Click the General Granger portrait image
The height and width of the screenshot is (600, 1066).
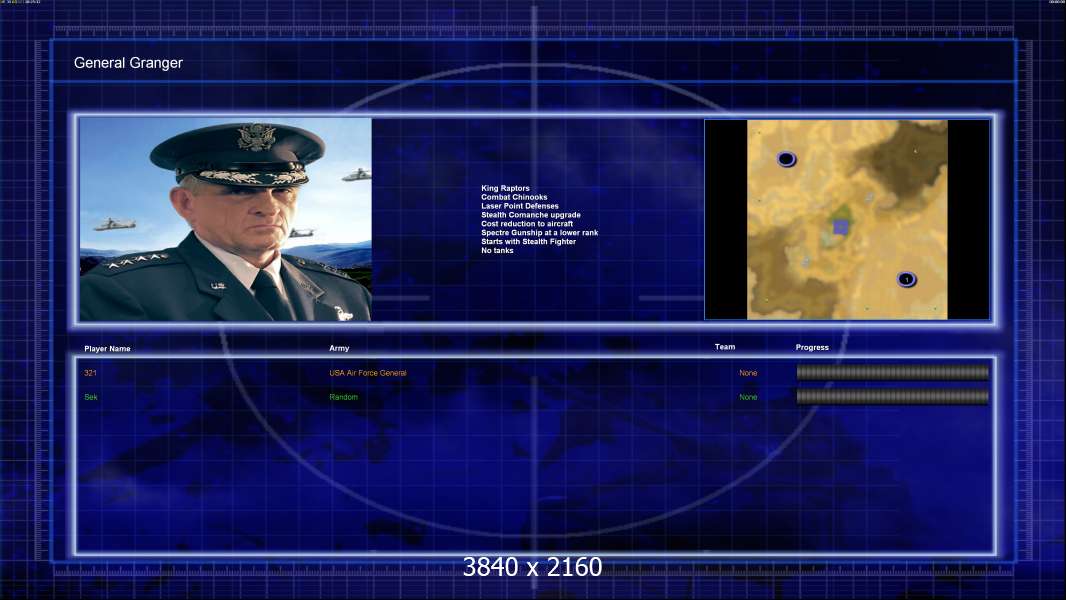click(225, 219)
